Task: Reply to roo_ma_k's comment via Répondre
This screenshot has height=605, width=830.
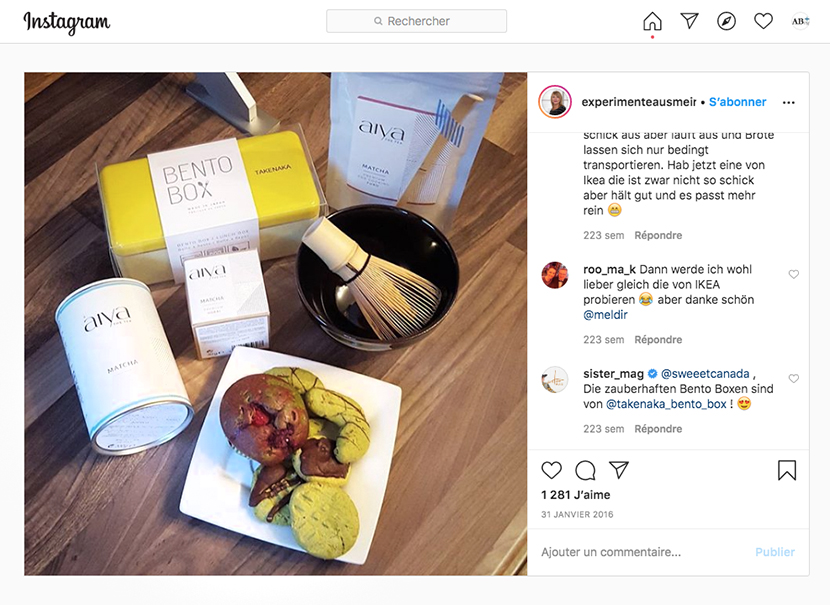Action: point(658,339)
